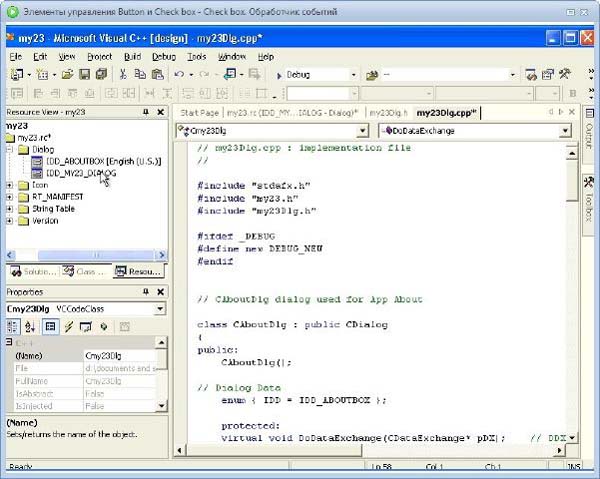
Task: Click Alphabetic sort icon in Properties panel
Action: (x=30, y=327)
